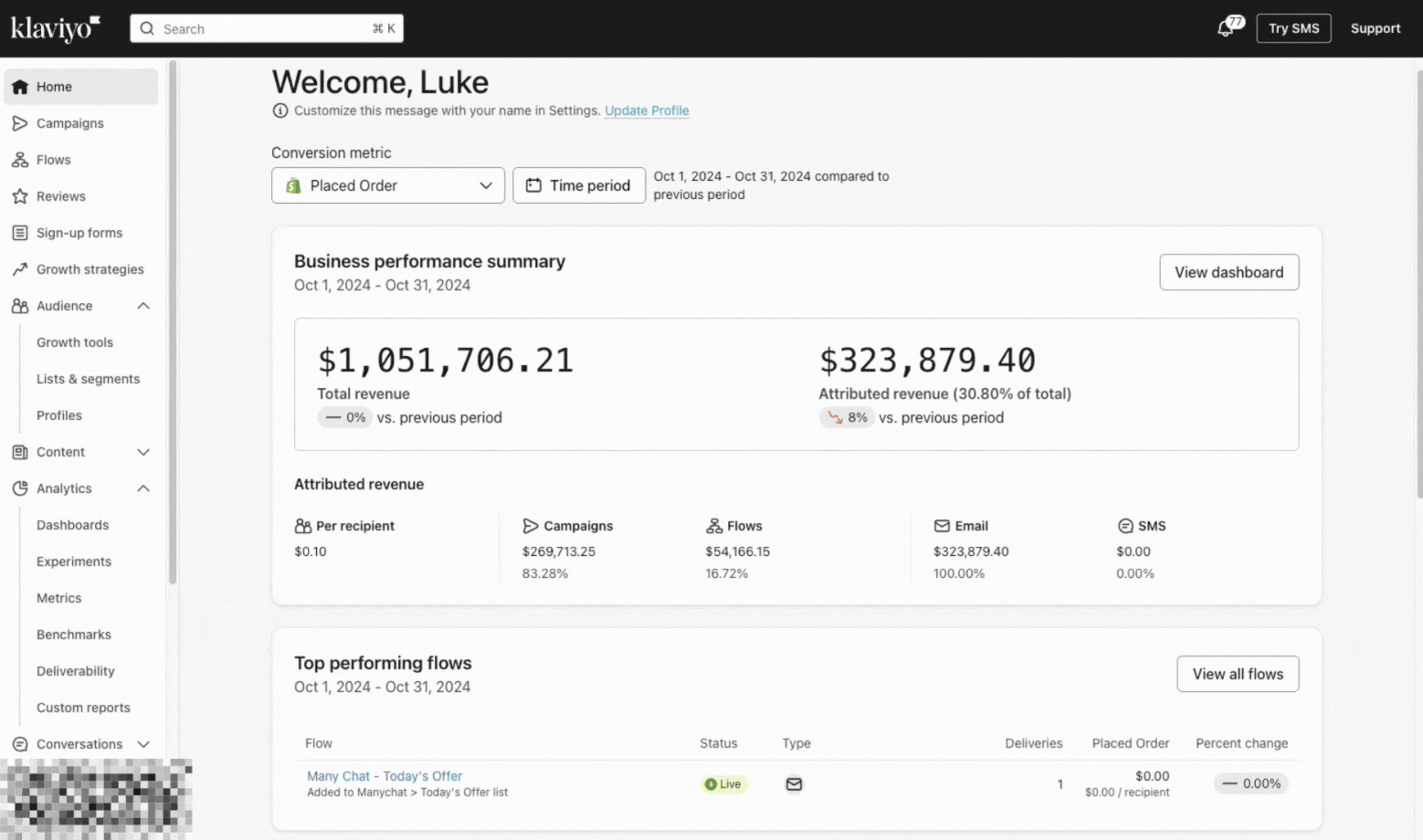Click the Campaigns paper-plane icon in sidebar
This screenshot has height=840, width=1423.
pyautogui.click(x=20, y=123)
